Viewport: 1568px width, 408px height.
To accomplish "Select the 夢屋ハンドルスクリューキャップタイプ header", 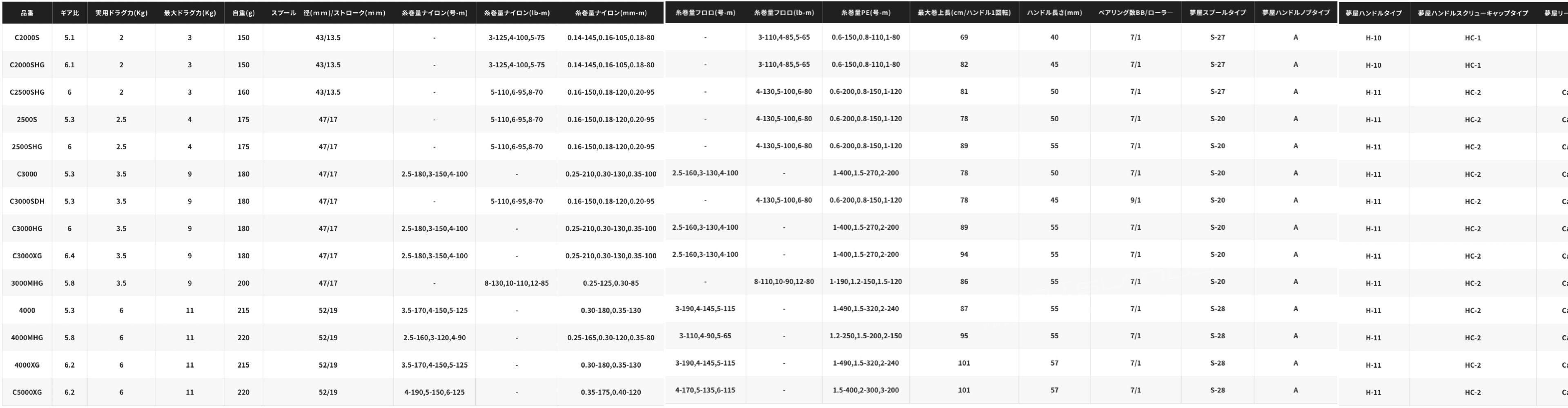I will 1472,13.
